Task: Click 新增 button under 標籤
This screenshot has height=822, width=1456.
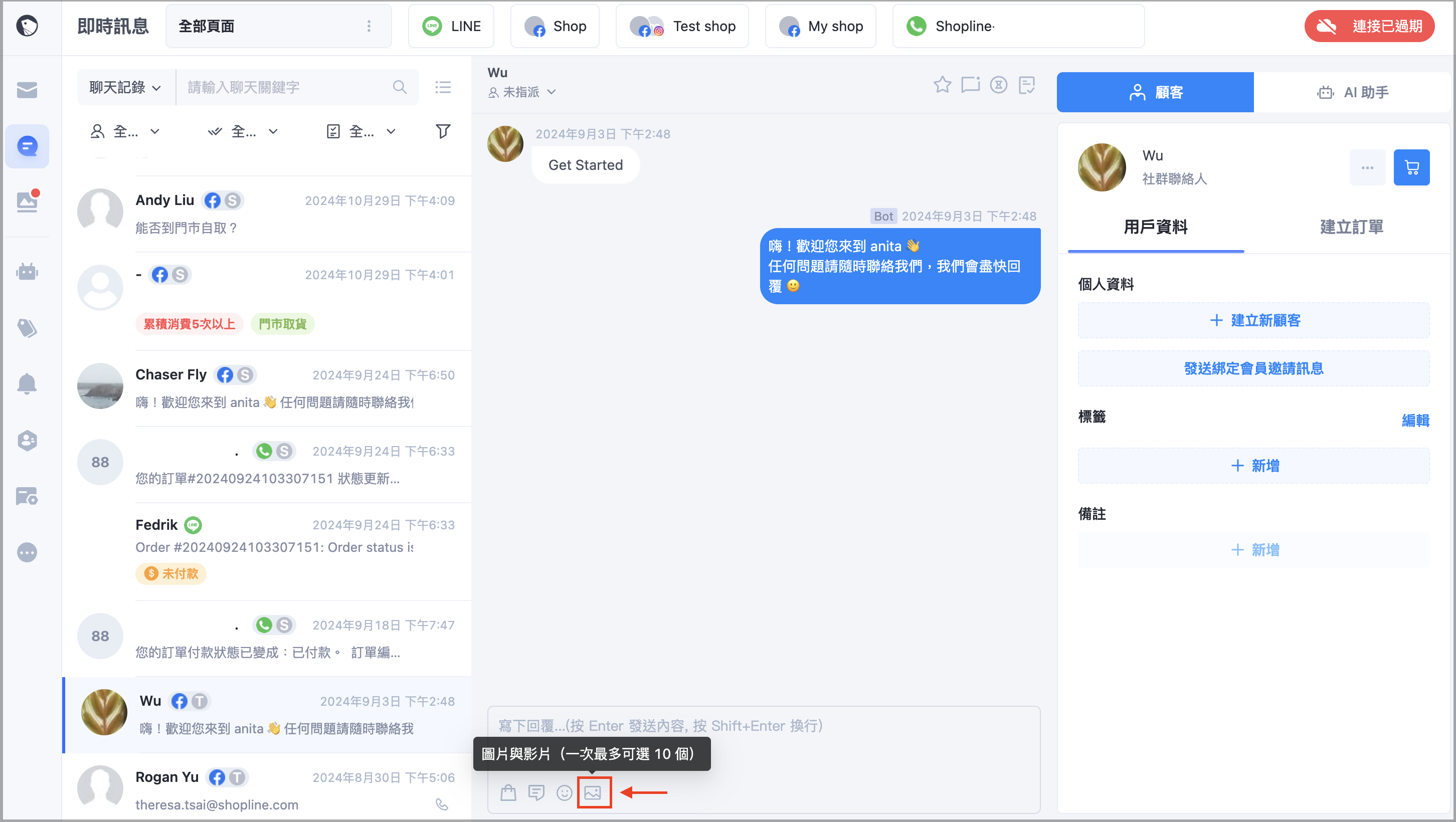Action: click(1253, 466)
